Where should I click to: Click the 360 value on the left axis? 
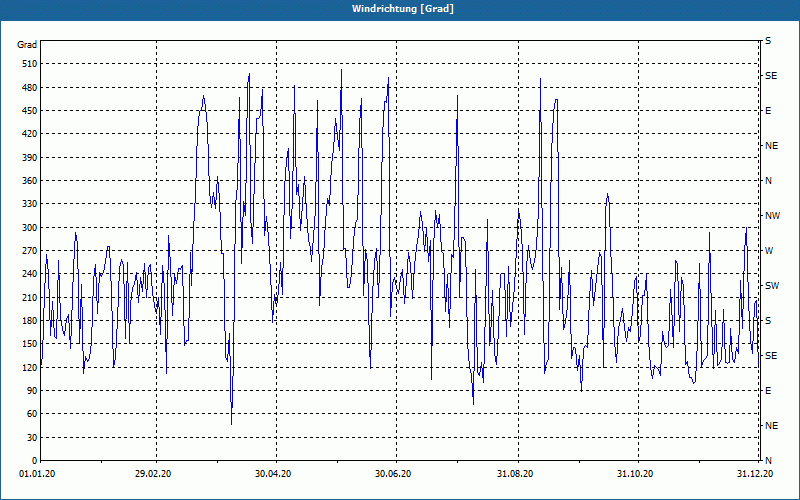[x=31, y=181]
